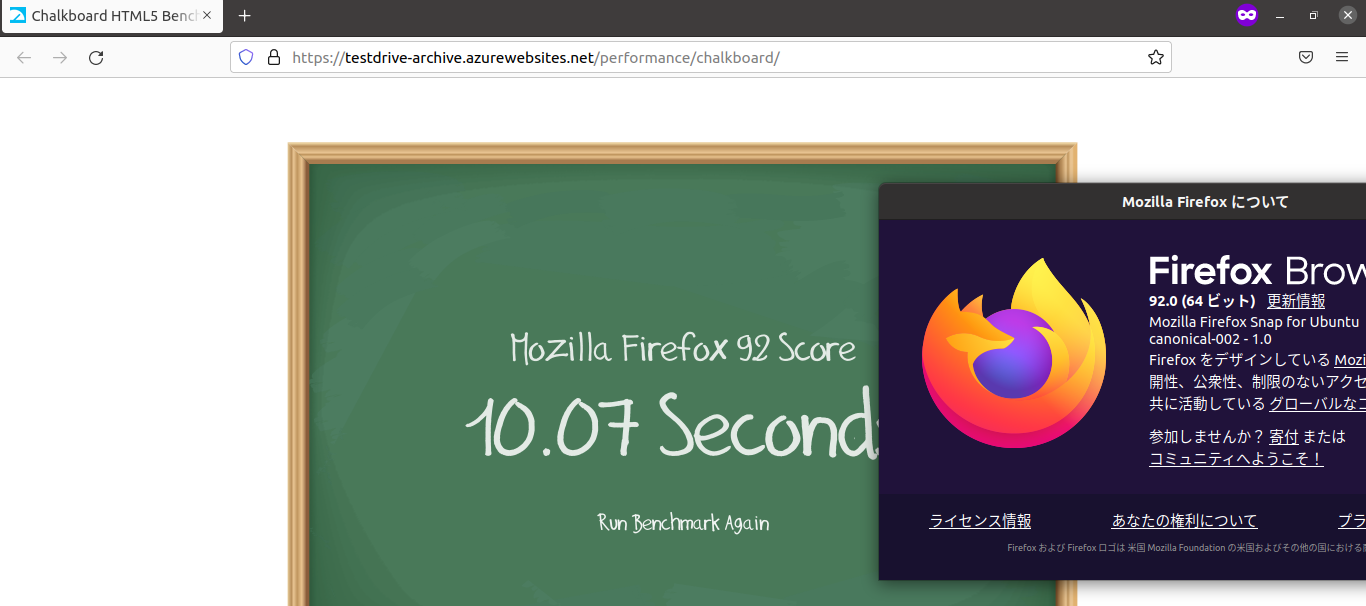Viewport: 1366px width, 606px height.
Task: Bookmark this page with the star icon
Action: 1156,57
